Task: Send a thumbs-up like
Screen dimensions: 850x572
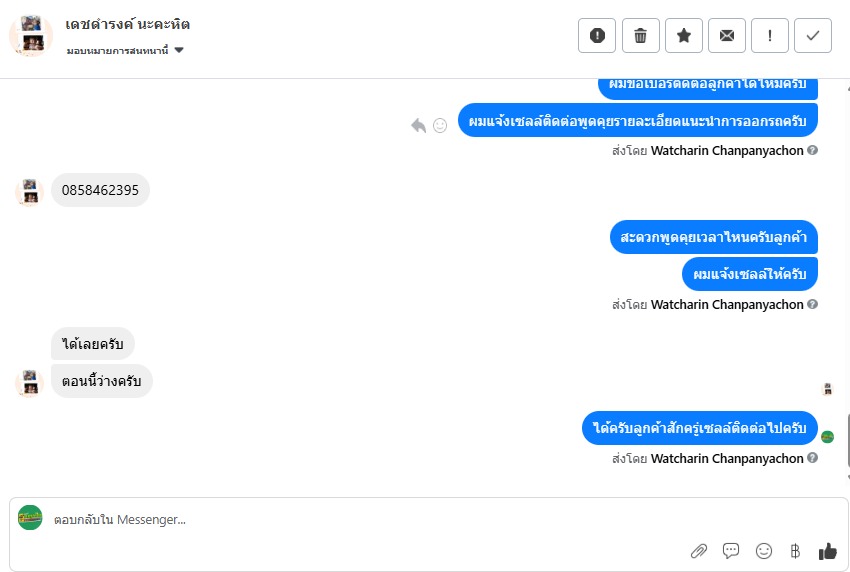Action: point(828,551)
